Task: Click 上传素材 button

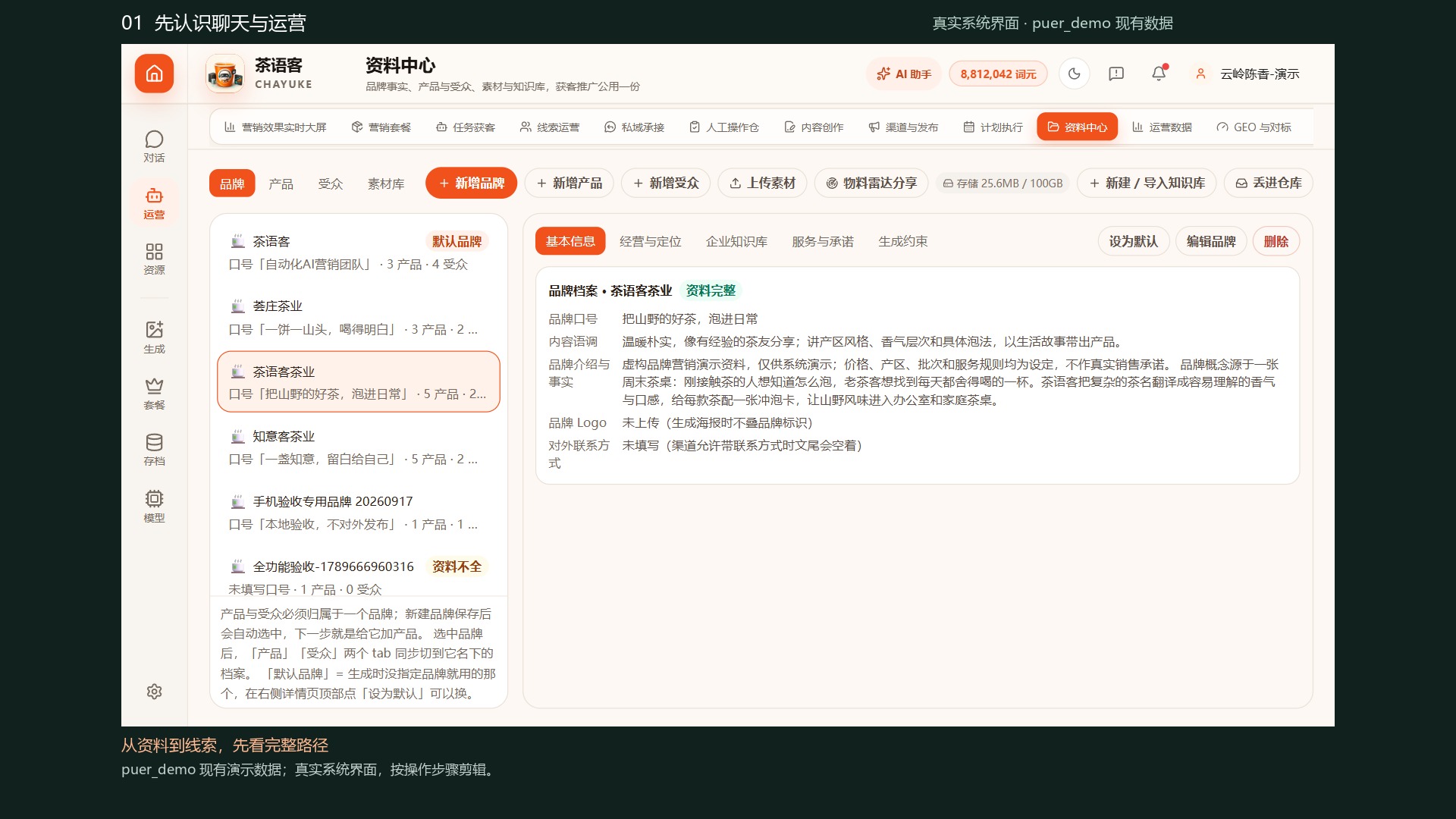Action: click(x=762, y=183)
